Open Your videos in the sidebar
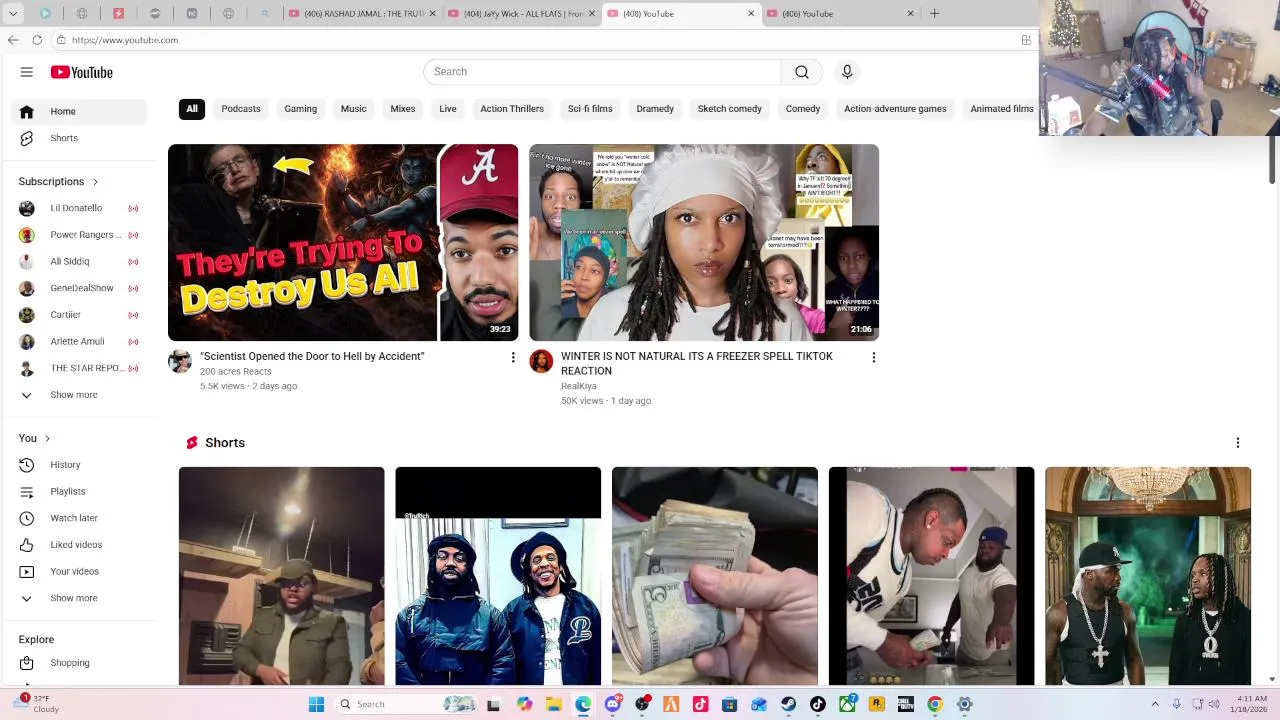This screenshot has width=1280, height=720. point(79,571)
